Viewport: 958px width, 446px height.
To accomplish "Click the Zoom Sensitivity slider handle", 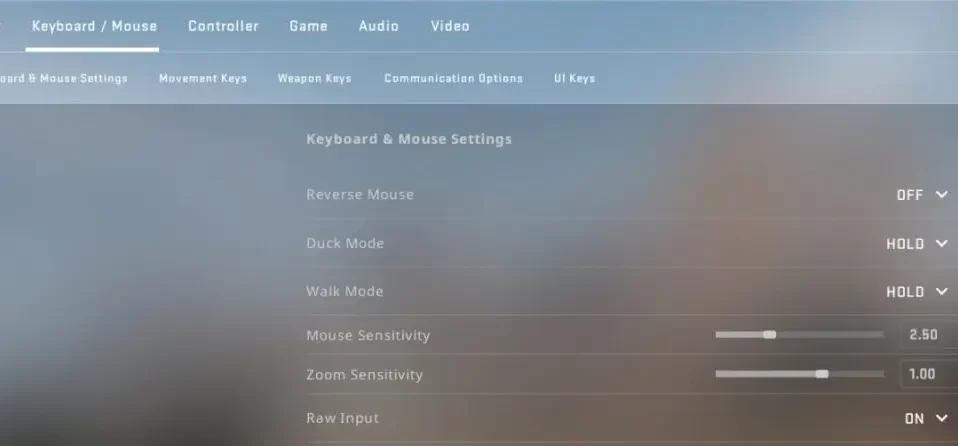I will (x=822, y=374).
